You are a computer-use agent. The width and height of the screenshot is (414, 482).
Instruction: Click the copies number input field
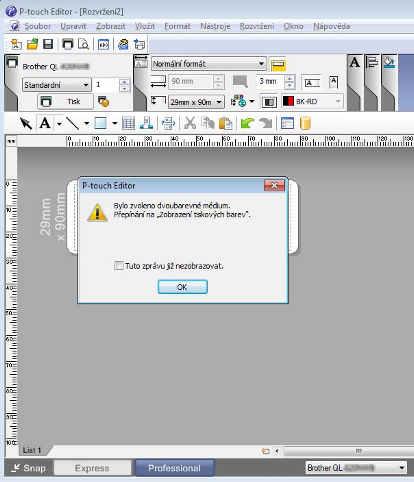click(x=106, y=85)
